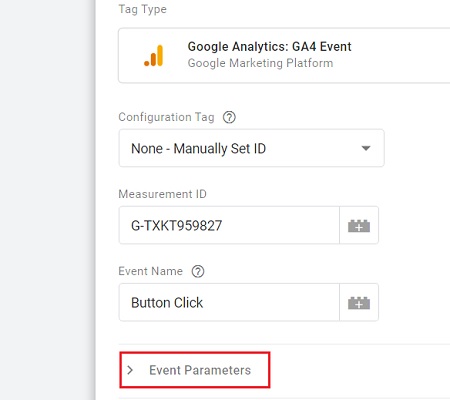Screen dimensions: 450x400
Task: Click empty space inside the Tag Type card
Action: point(400,56)
